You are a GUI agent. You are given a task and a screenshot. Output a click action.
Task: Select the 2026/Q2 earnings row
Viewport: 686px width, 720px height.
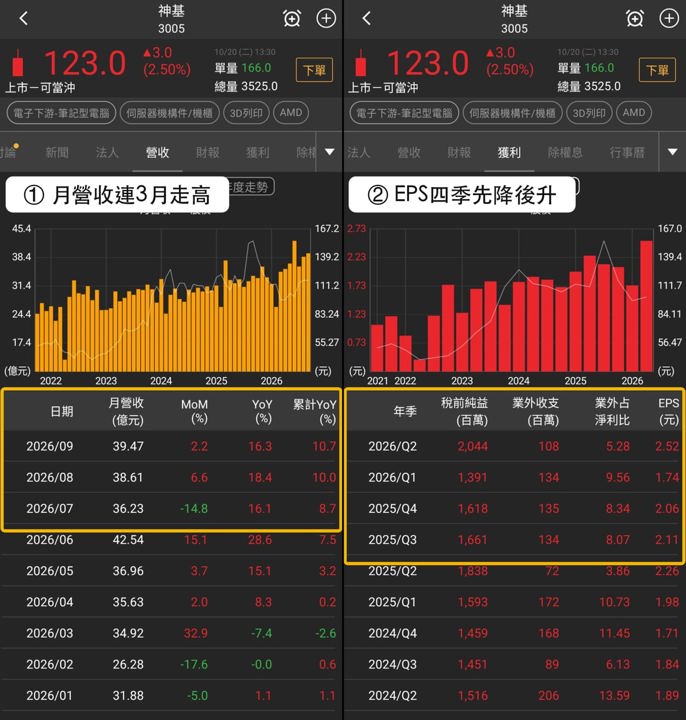pyautogui.click(x=514, y=446)
